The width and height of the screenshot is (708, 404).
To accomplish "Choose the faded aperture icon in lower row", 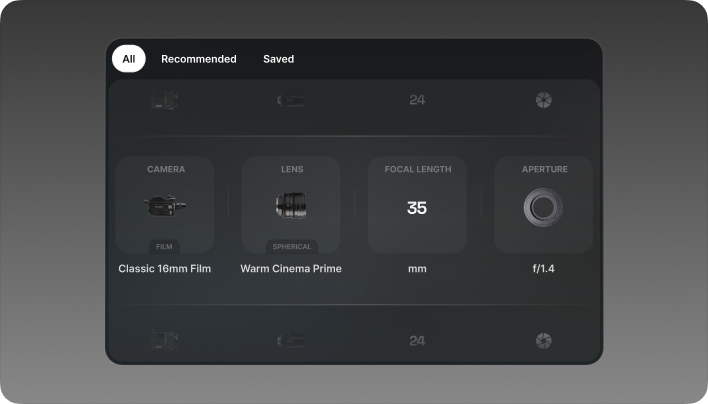I will pos(543,341).
